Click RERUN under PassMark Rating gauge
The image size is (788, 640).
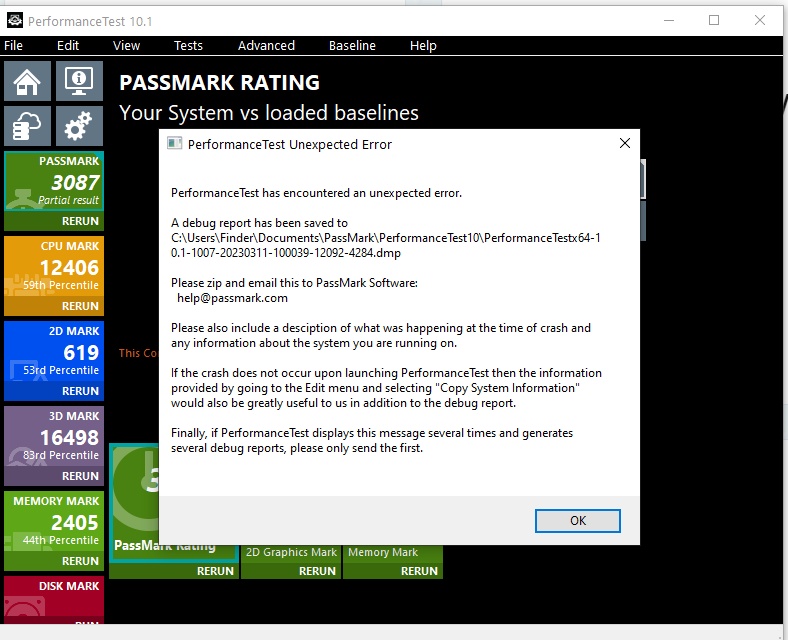click(x=215, y=571)
